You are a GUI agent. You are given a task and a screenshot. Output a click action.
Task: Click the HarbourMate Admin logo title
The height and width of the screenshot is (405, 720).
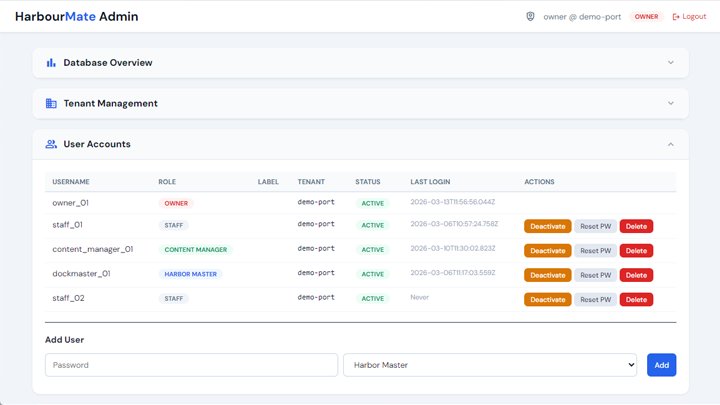click(x=77, y=17)
